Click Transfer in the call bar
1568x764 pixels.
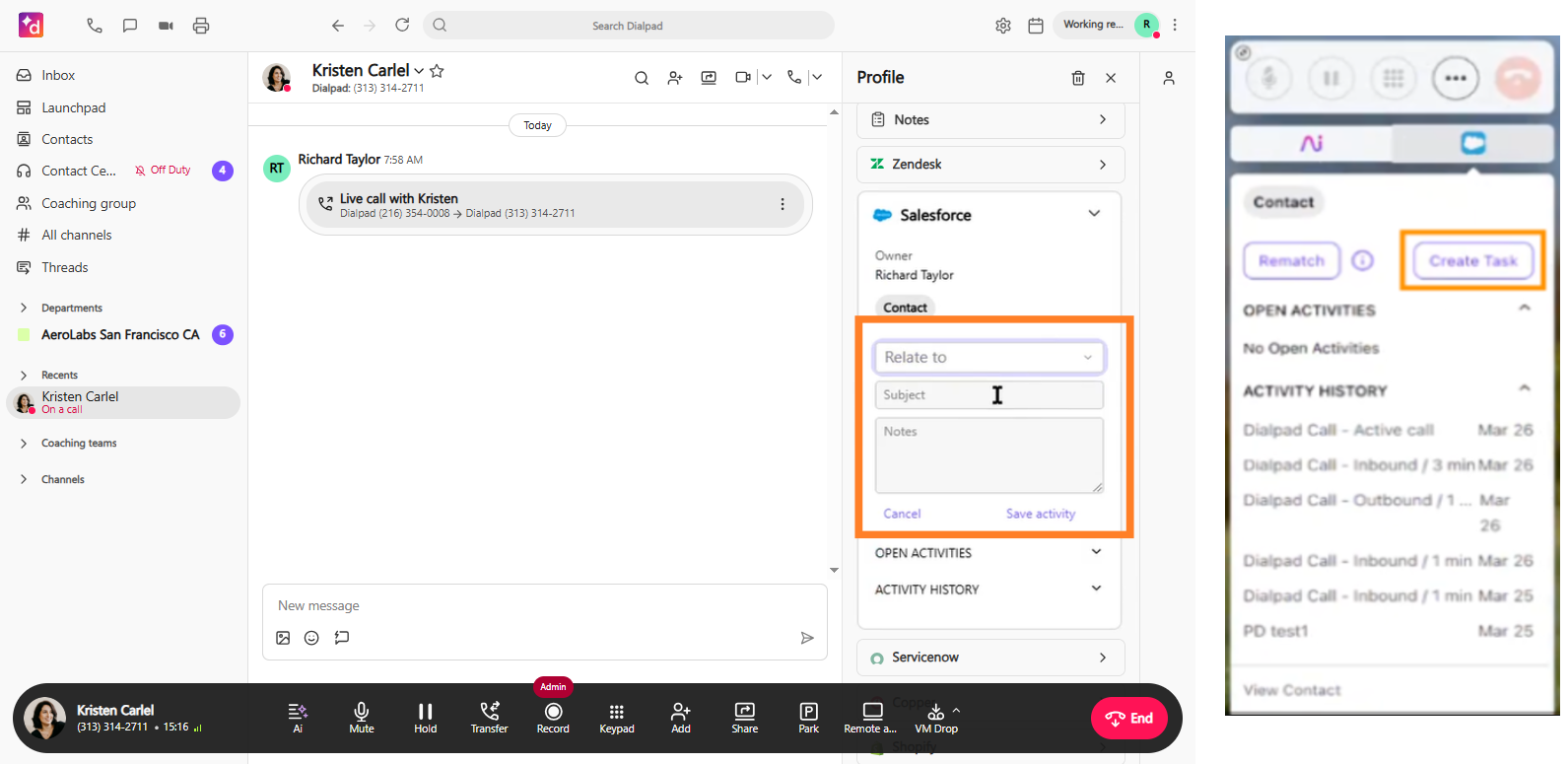tap(489, 718)
